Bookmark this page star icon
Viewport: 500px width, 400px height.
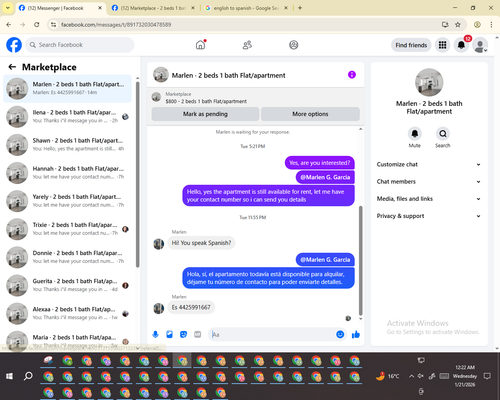click(x=458, y=24)
